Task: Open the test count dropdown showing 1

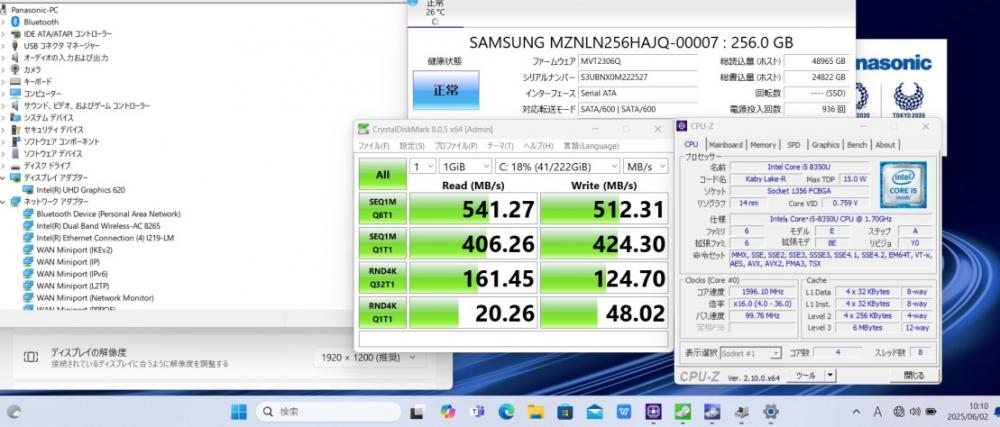Action: [422, 166]
